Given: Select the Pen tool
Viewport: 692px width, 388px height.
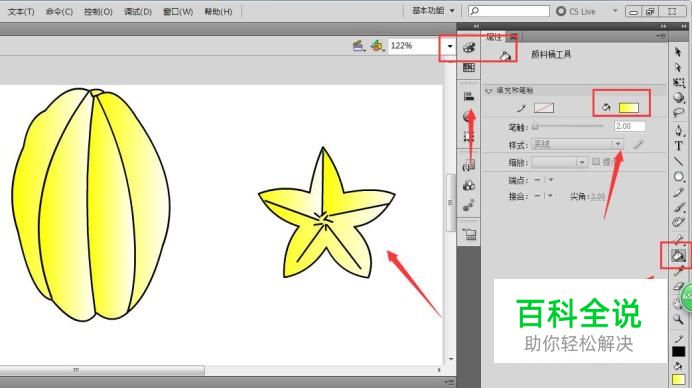Looking at the screenshot, I should 679,130.
